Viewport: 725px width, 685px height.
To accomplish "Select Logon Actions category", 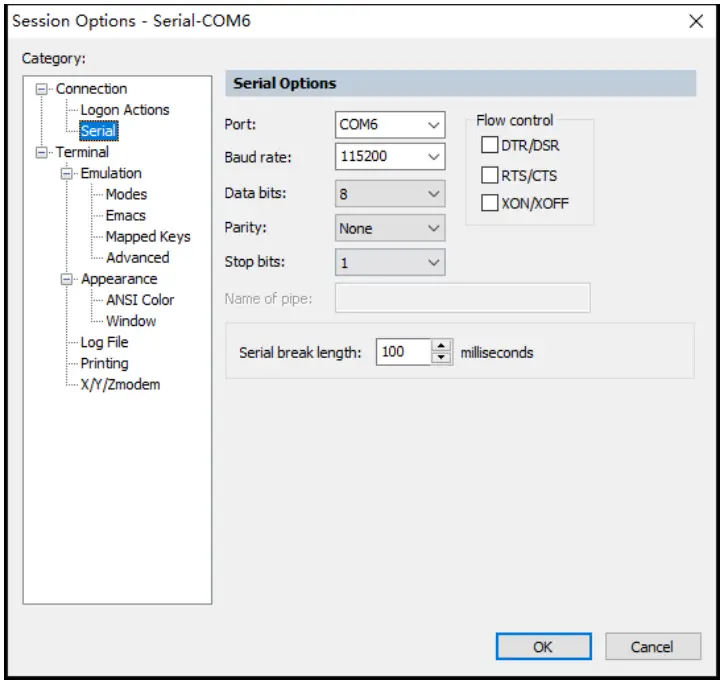I will pos(125,110).
